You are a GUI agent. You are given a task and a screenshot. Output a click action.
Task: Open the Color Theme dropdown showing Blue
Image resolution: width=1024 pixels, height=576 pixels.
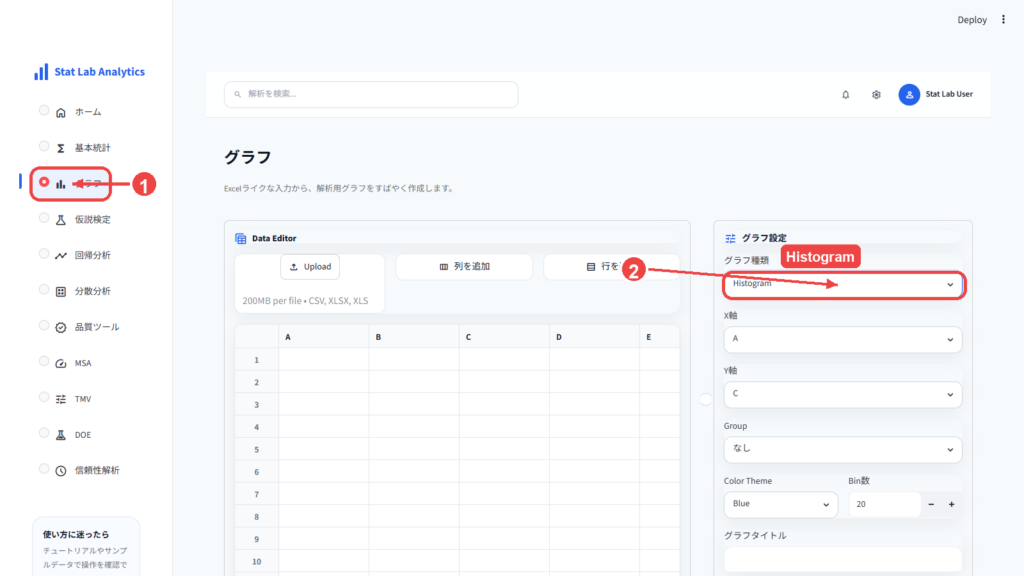[x=780, y=504]
